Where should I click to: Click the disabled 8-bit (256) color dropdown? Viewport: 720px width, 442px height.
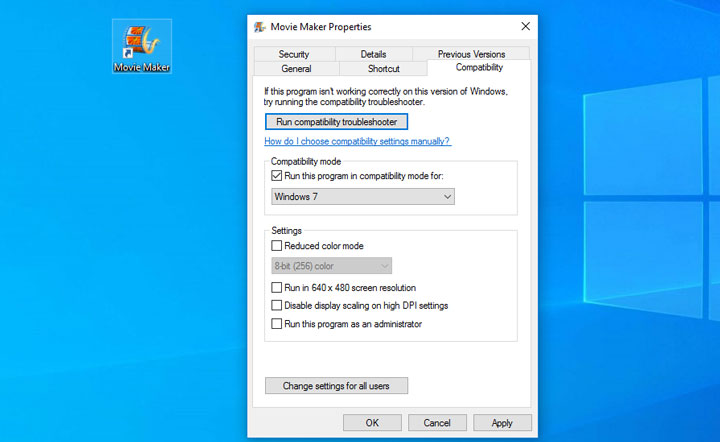(x=332, y=266)
